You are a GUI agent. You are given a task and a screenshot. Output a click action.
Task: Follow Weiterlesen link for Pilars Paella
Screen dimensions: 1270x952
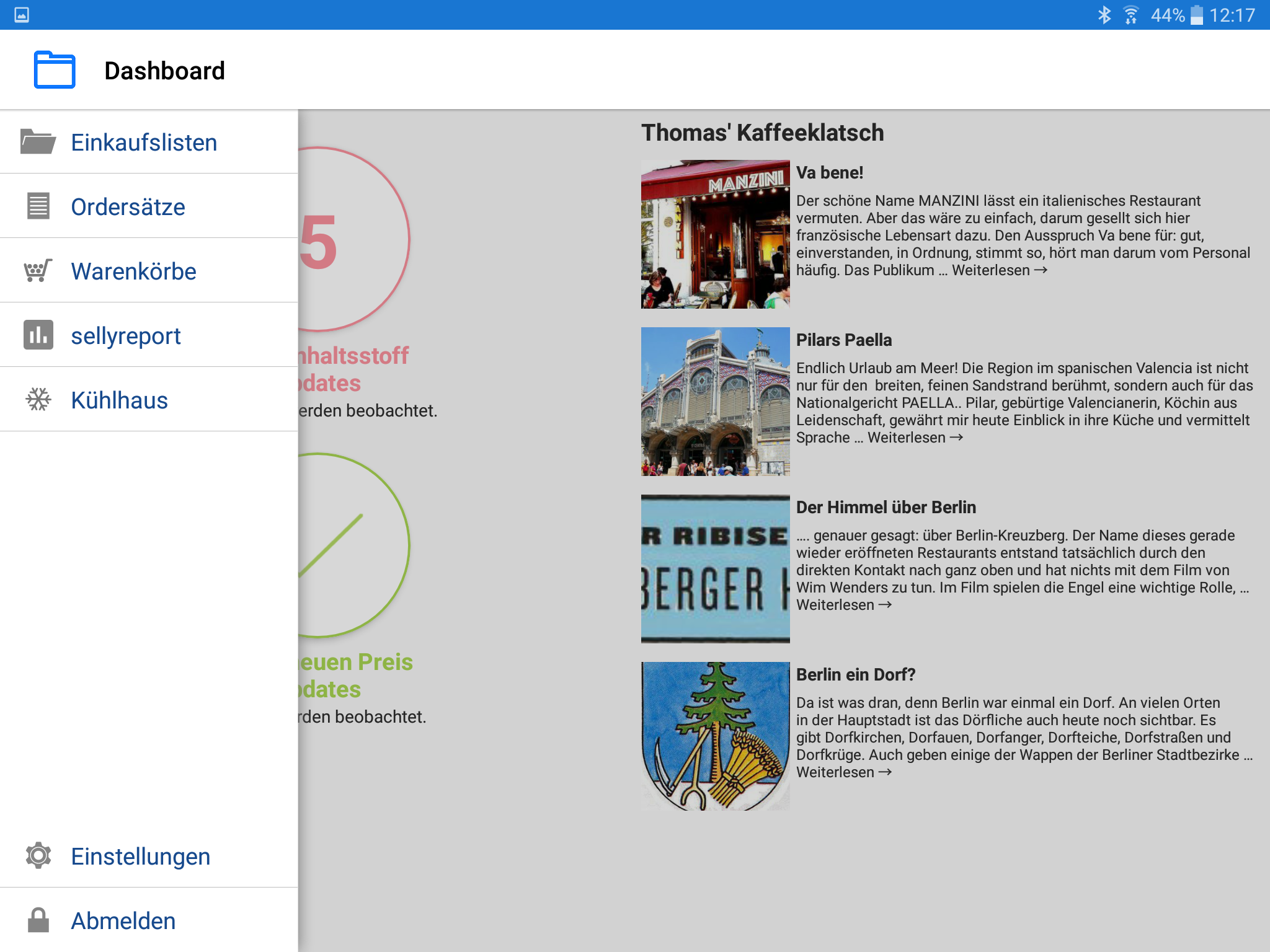[x=915, y=438]
